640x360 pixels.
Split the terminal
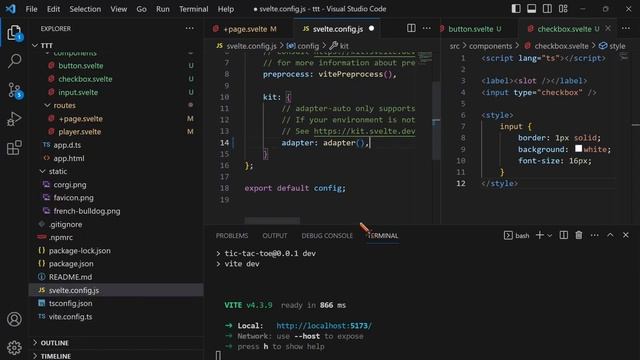tap(564, 235)
